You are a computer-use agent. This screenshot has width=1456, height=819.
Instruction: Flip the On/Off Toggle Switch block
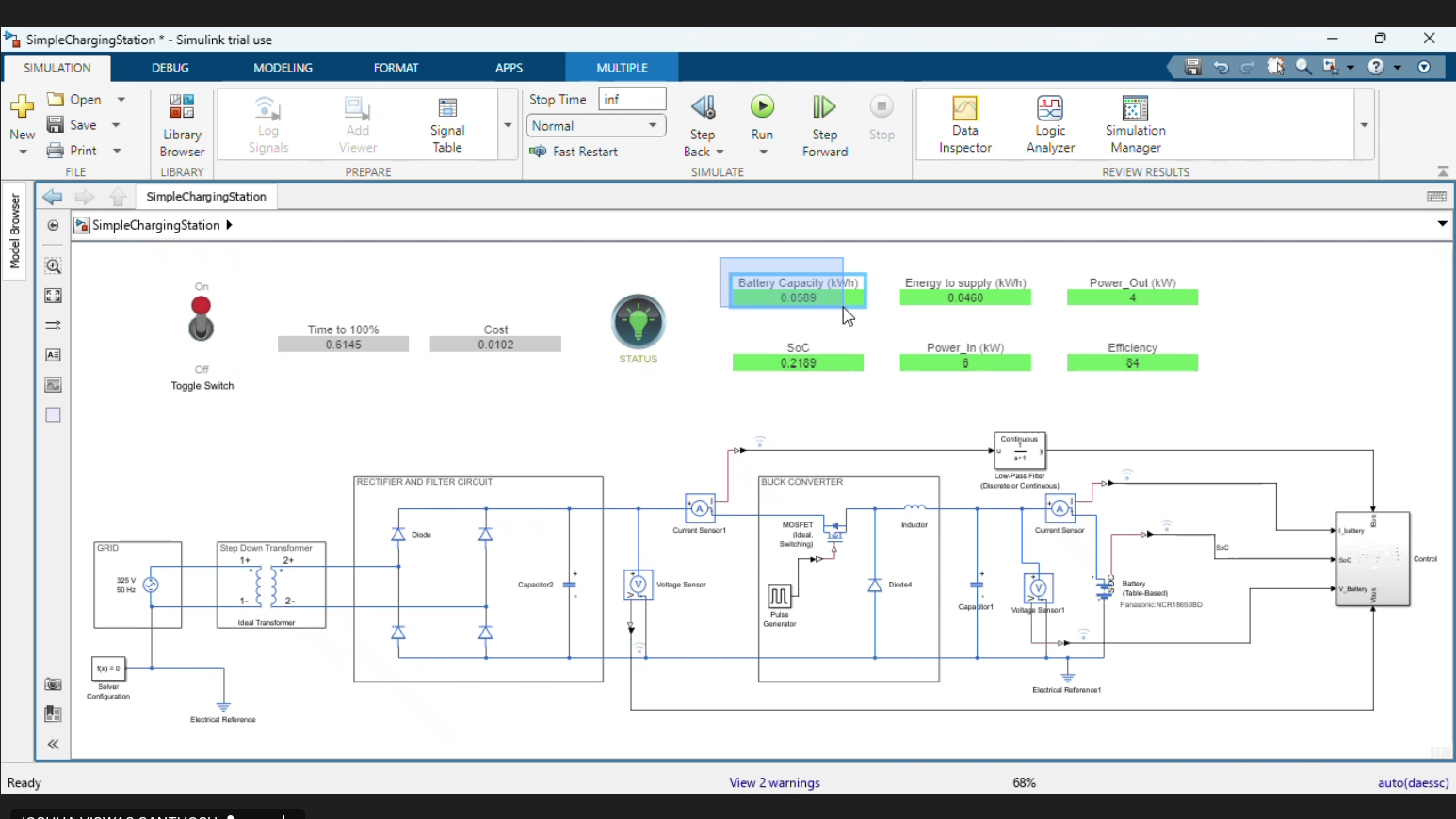point(201,318)
